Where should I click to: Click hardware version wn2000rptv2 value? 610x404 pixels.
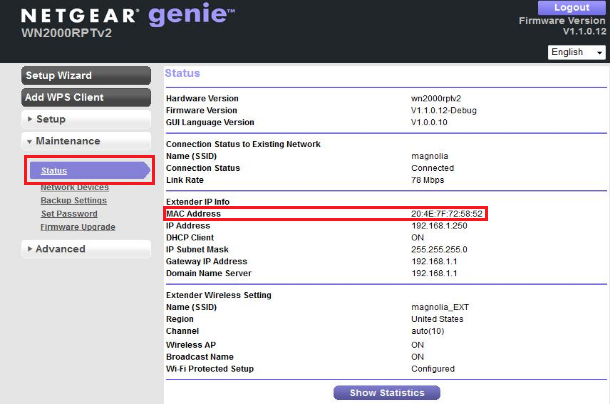coord(436,98)
